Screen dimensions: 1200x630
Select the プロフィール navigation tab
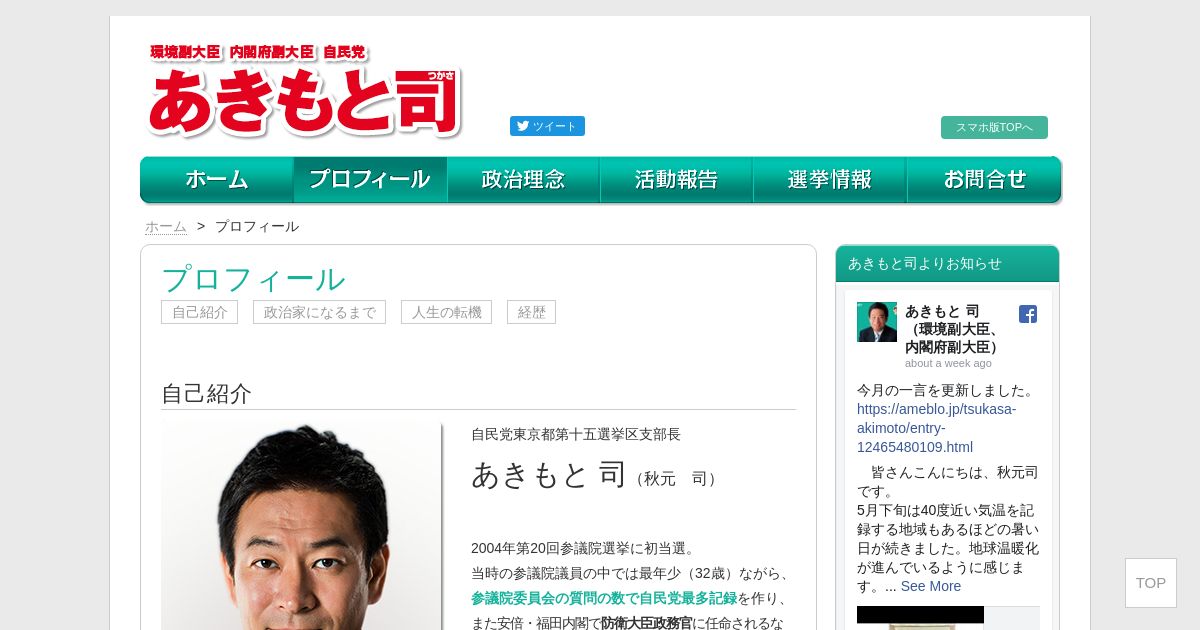tap(370, 180)
